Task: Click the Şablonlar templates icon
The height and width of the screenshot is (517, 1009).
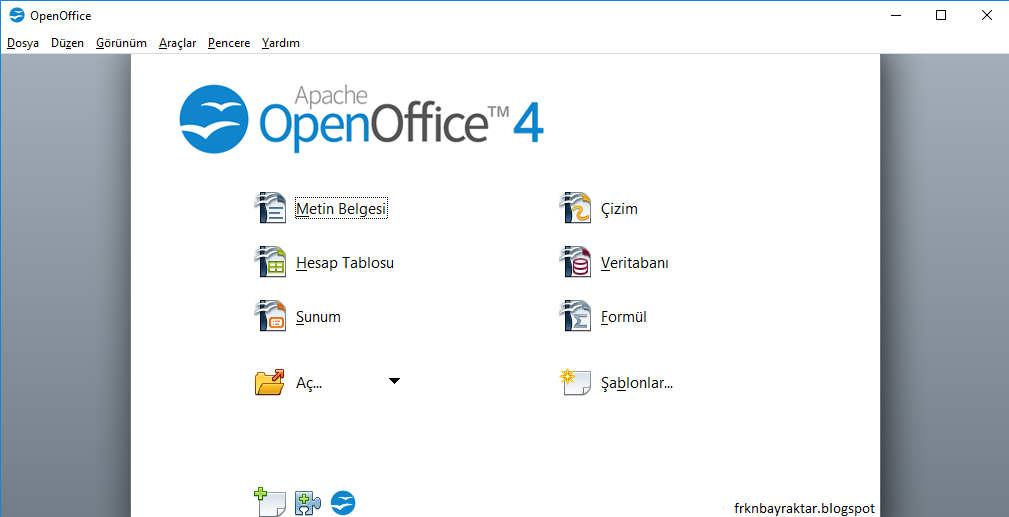Action: click(x=575, y=382)
